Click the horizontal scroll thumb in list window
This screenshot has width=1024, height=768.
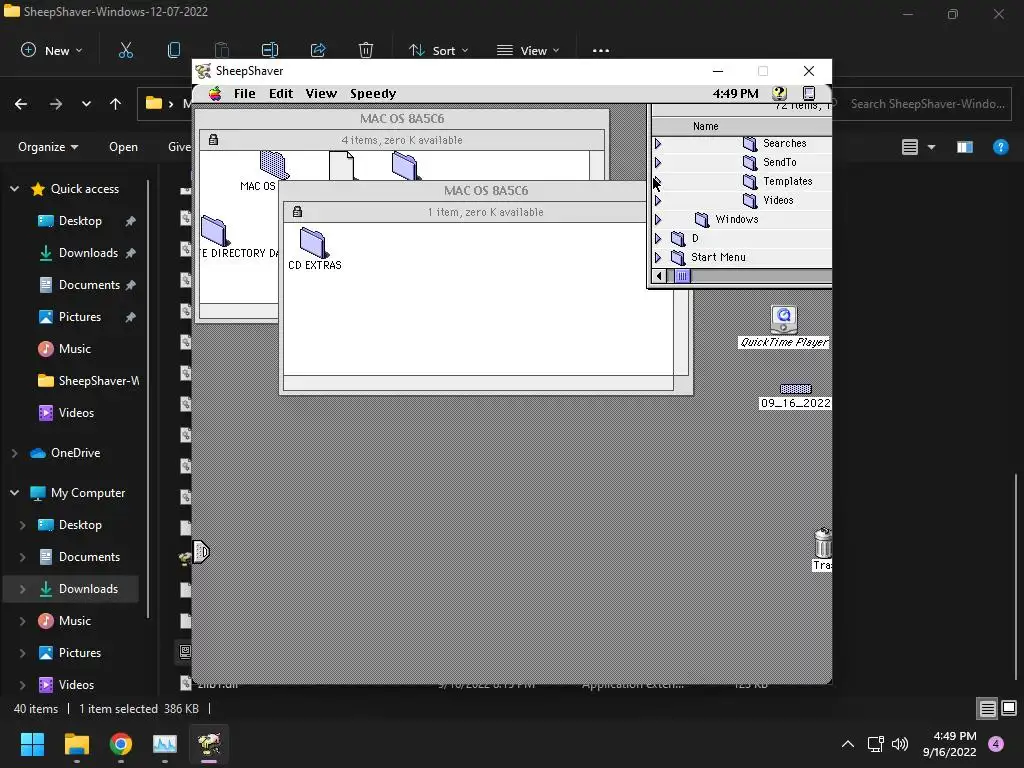click(682, 276)
